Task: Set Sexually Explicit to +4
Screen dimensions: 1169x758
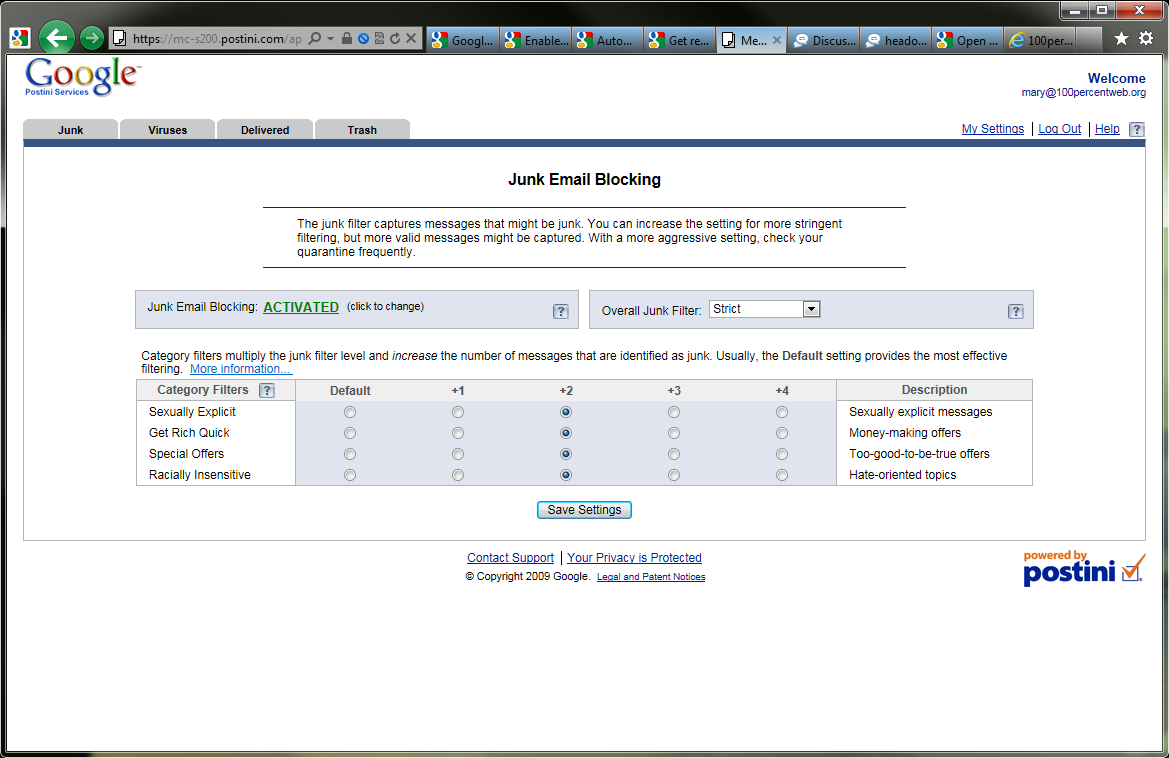Action: pyautogui.click(x=781, y=412)
